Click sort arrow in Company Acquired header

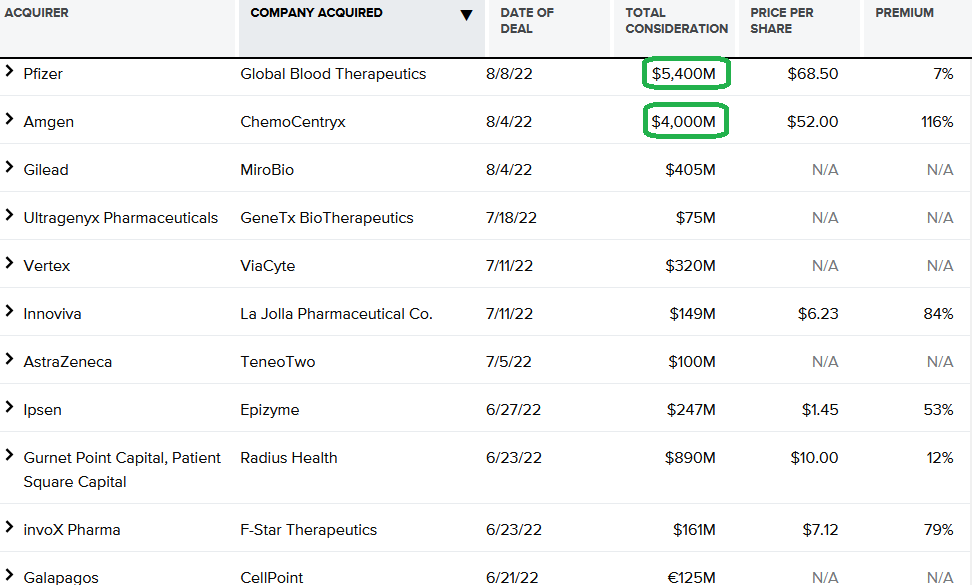pyautogui.click(x=467, y=15)
